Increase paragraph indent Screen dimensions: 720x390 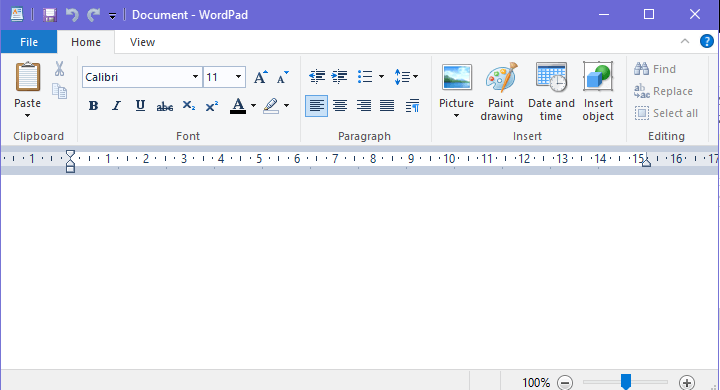click(339, 76)
